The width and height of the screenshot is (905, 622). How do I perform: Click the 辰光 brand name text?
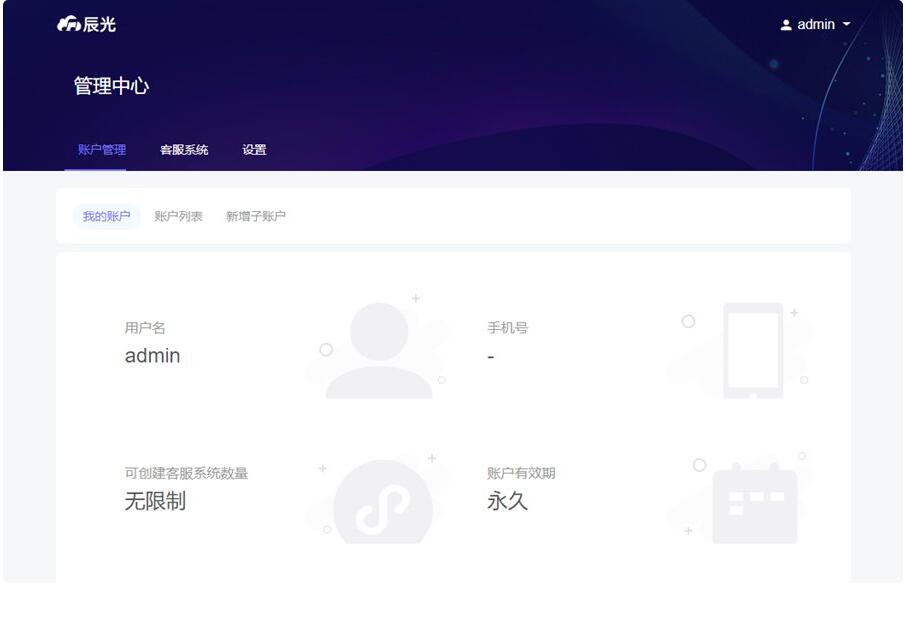coord(100,25)
